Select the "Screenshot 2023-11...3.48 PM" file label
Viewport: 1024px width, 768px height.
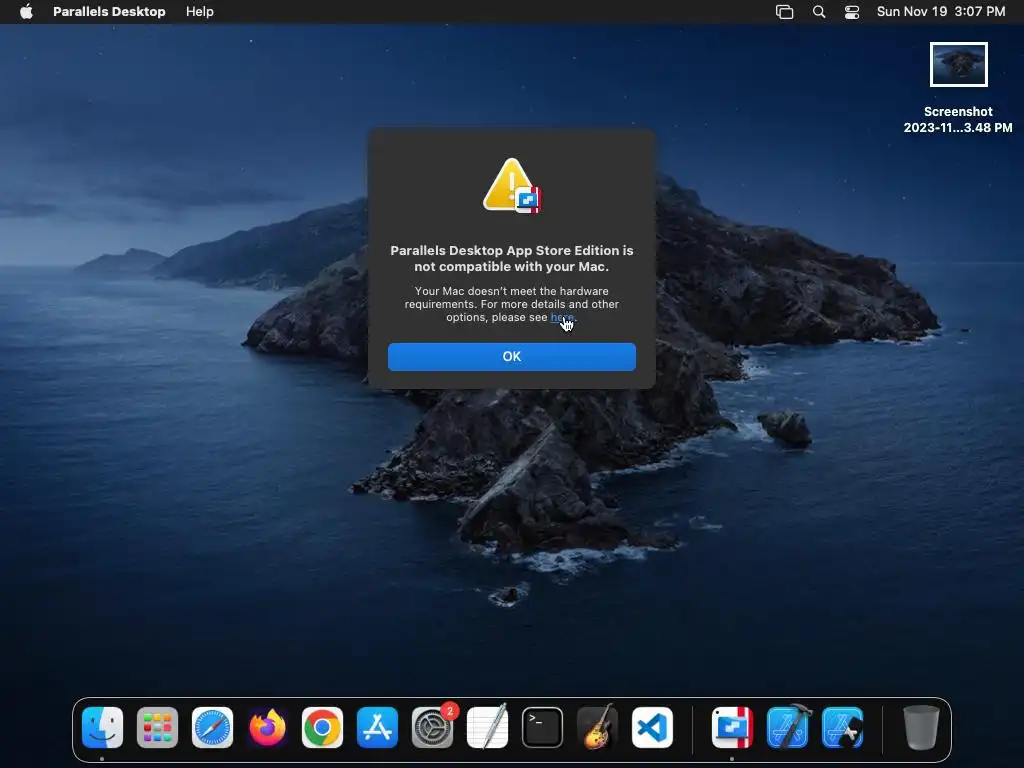click(958, 120)
